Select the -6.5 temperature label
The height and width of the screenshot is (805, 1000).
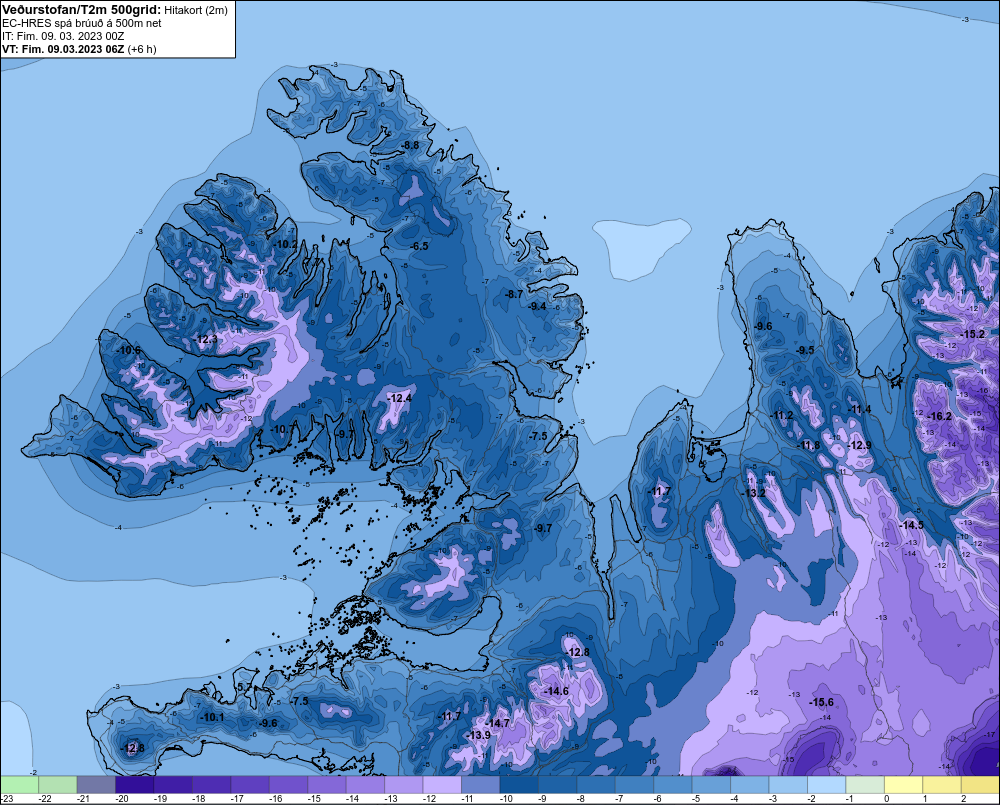pos(418,246)
